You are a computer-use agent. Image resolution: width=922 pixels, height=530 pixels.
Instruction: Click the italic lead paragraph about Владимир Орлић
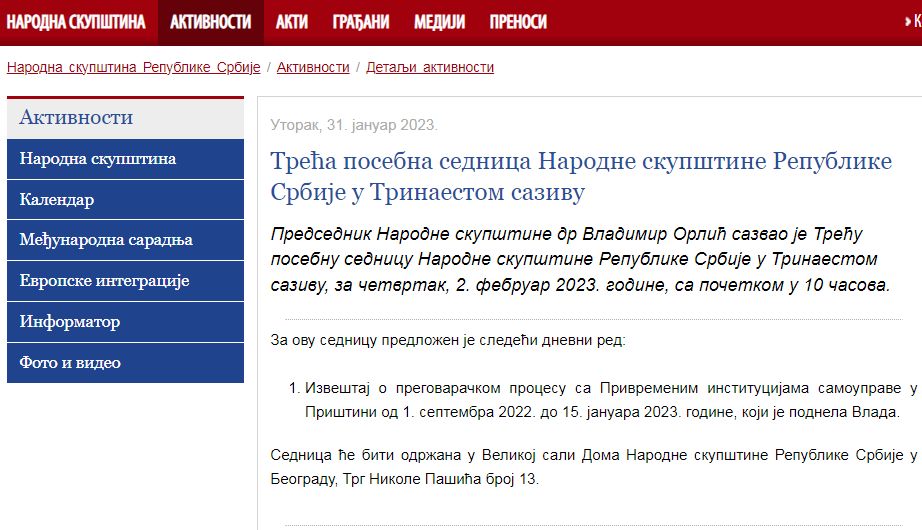coord(580,260)
